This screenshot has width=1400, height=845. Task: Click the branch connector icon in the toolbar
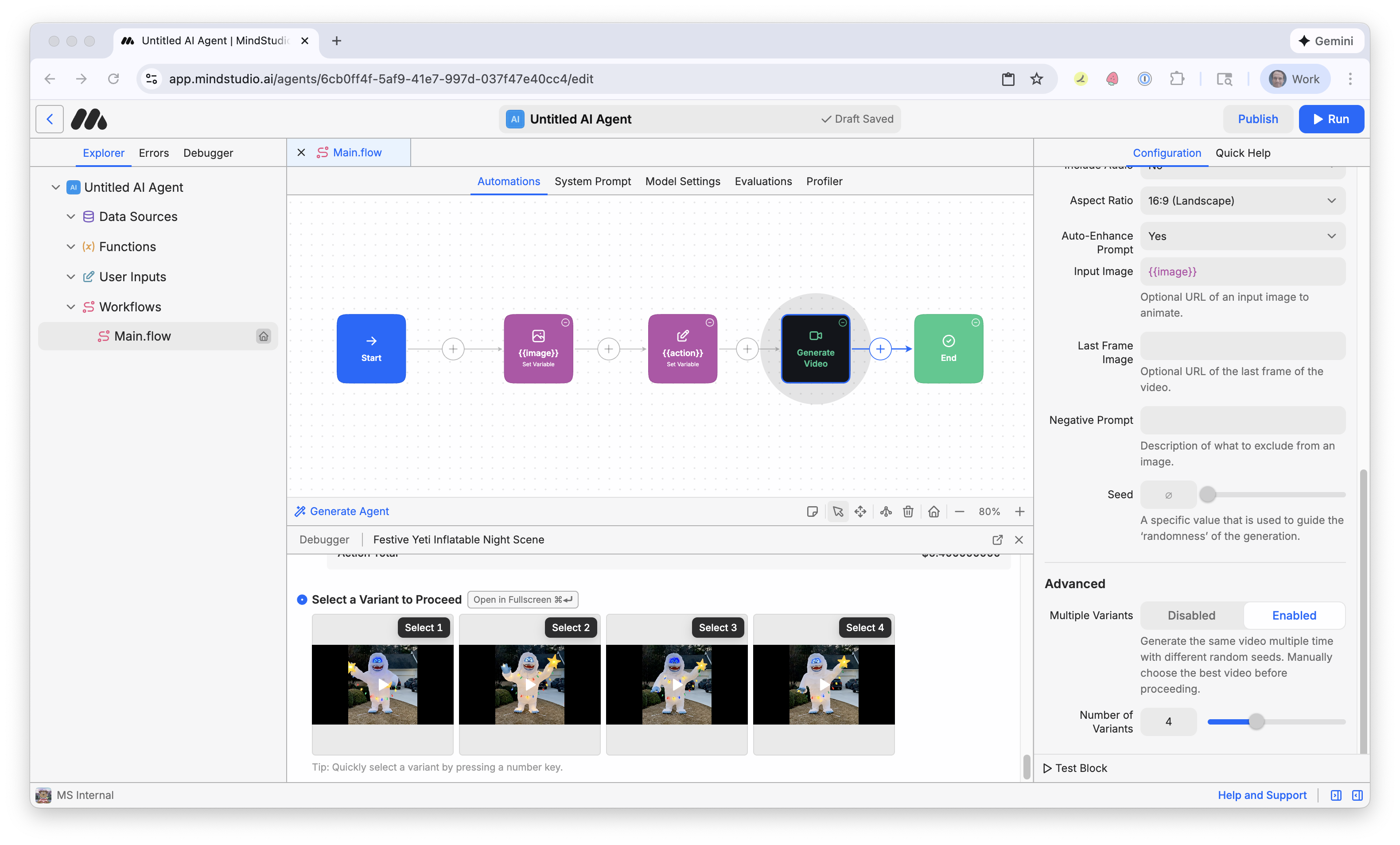pos(885,511)
